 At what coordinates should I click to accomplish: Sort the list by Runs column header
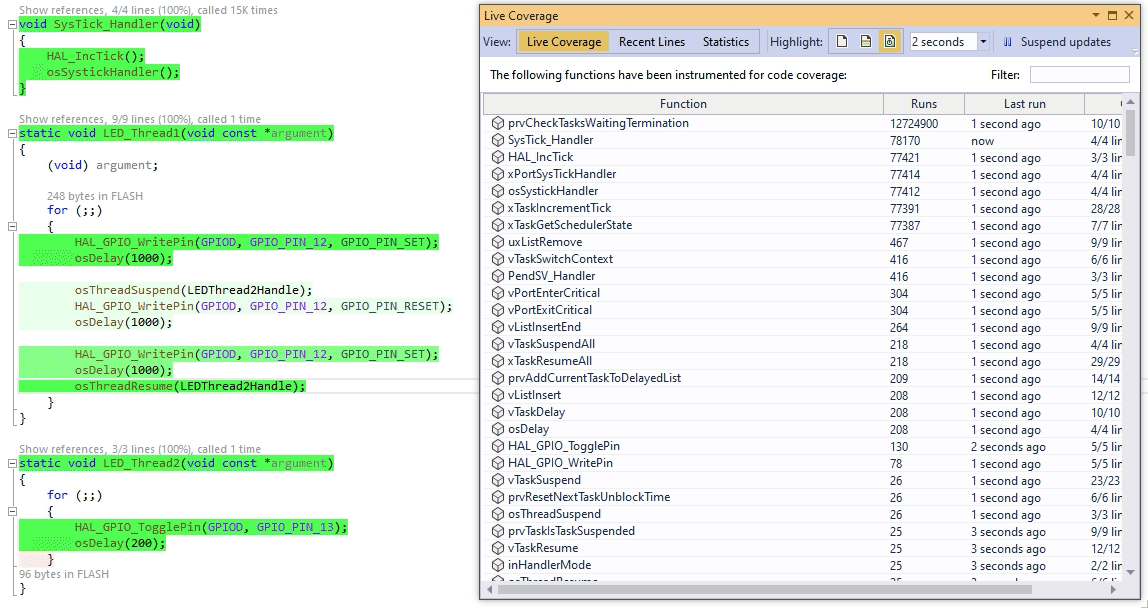click(924, 104)
